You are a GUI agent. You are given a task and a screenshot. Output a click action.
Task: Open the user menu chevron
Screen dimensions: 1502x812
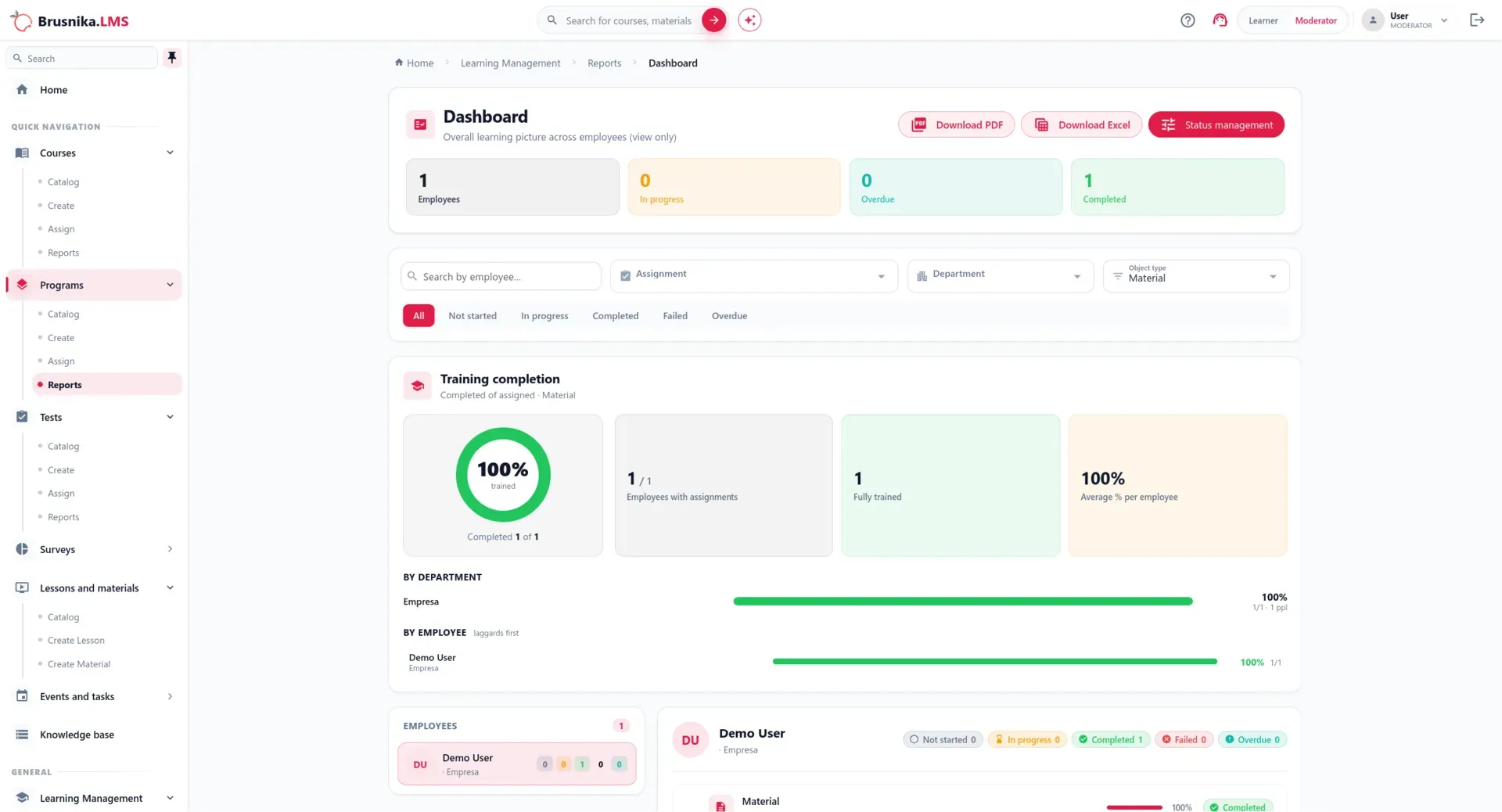1444,20
